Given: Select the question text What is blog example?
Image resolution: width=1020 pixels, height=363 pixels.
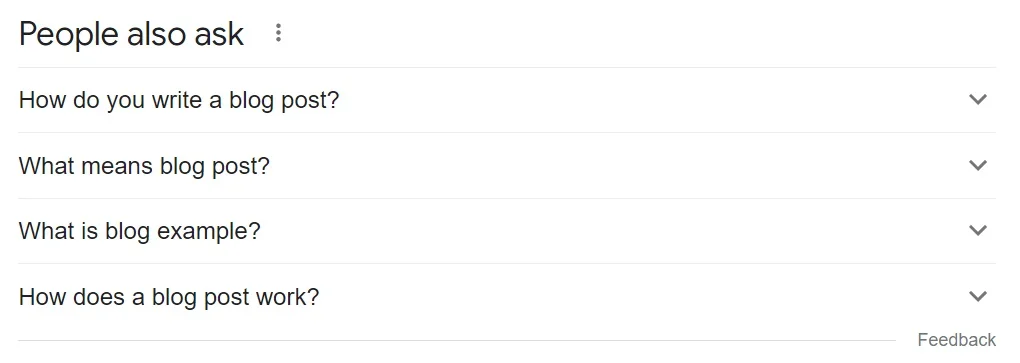Looking at the screenshot, I should coord(139,232).
